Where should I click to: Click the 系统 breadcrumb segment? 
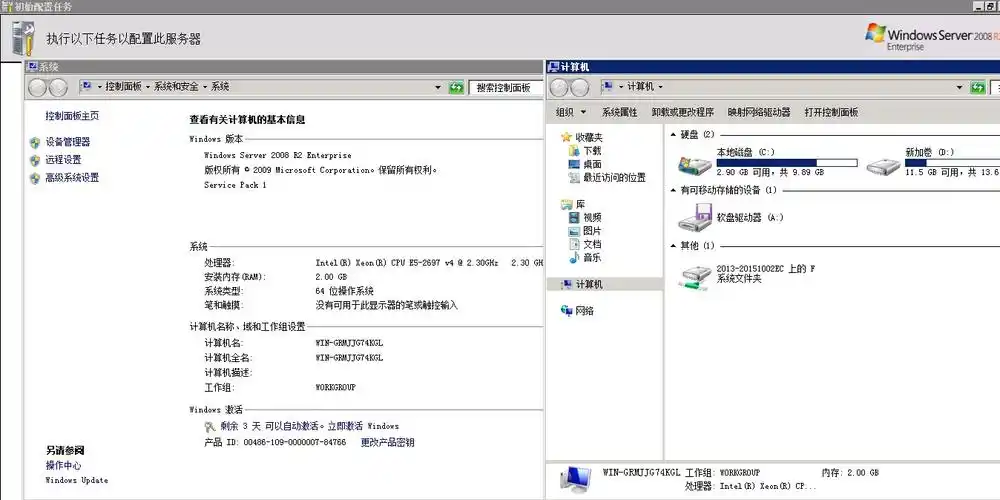220,87
